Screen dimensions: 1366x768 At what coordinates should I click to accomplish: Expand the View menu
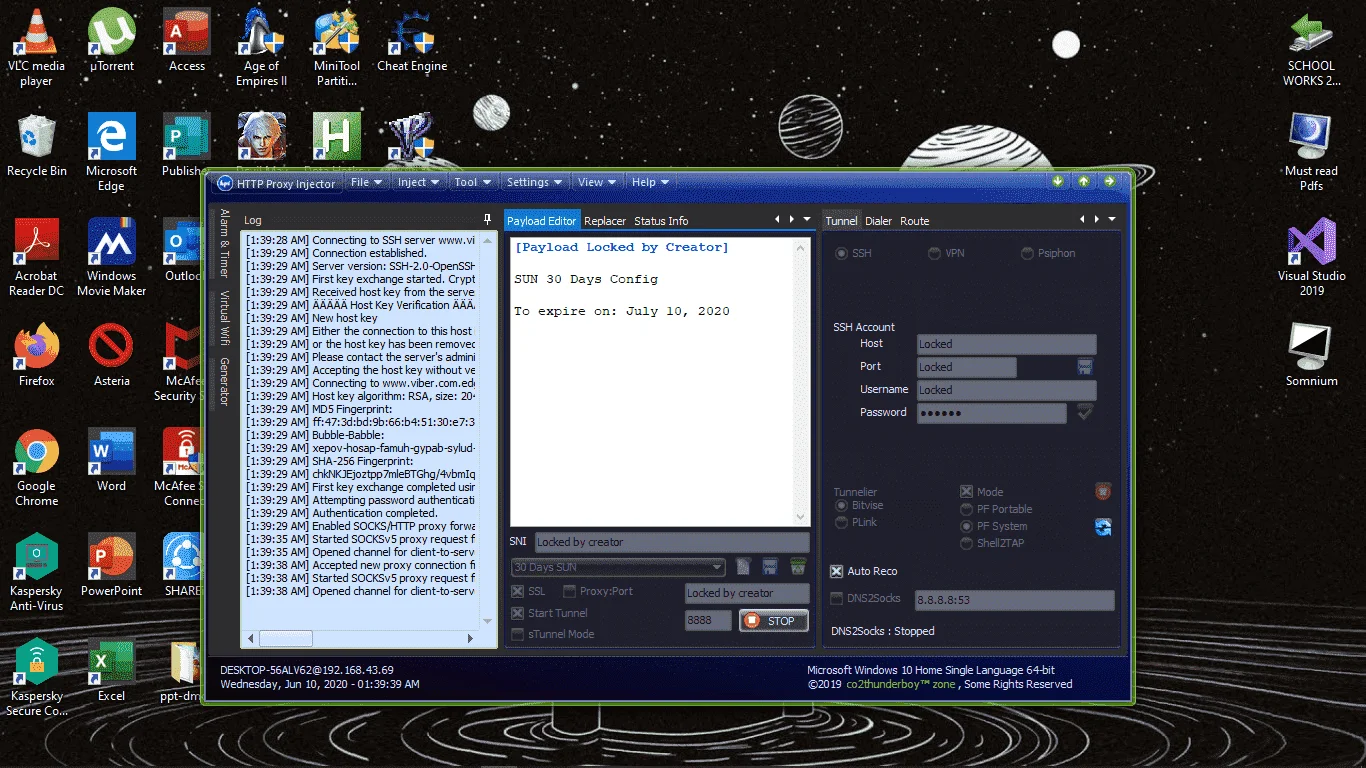point(597,182)
